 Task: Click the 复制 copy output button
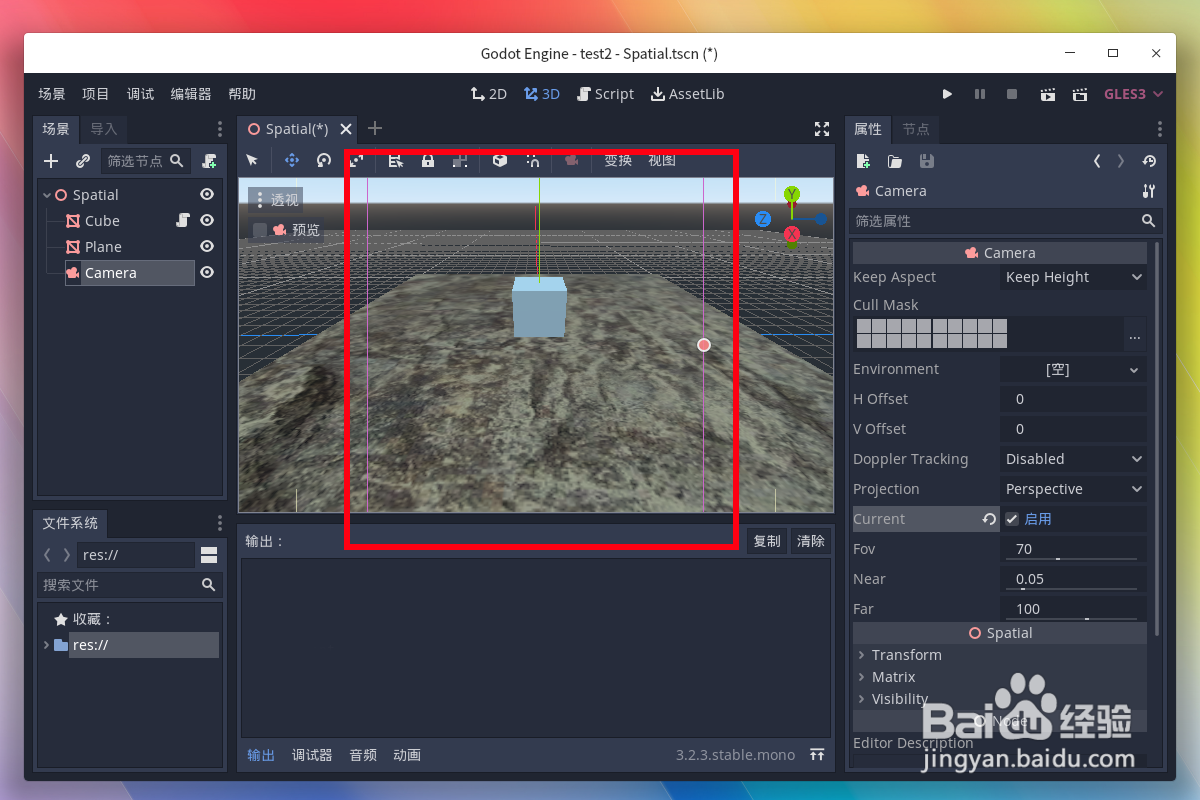(x=767, y=541)
